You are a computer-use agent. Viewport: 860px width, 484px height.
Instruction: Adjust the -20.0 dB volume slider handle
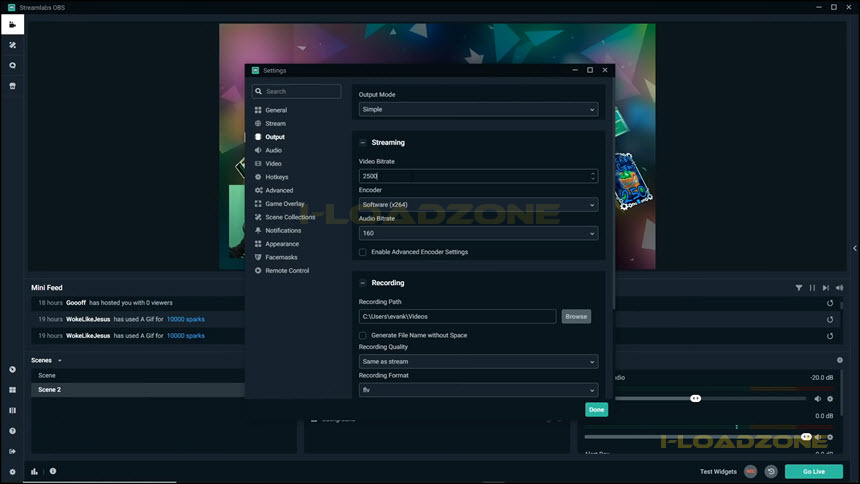695,398
